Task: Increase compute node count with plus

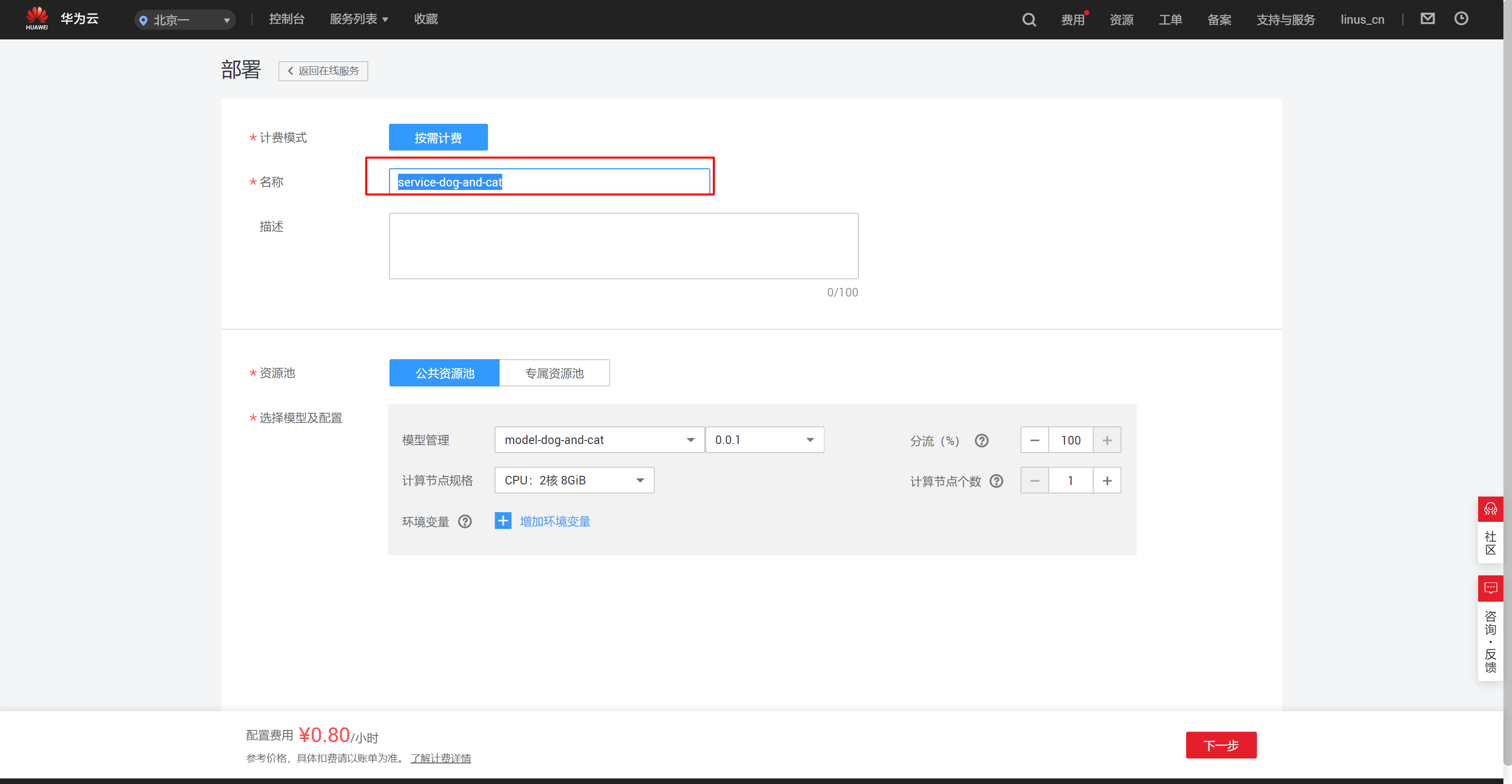Action: (x=1106, y=480)
